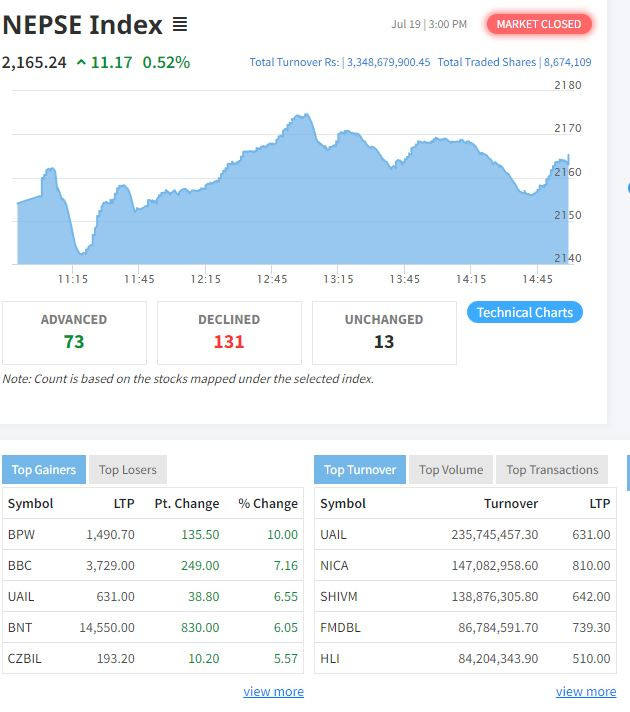This screenshot has height=712, width=630.
Task: Click NICA turnover 147,082,958.60
Action: pos(495,565)
